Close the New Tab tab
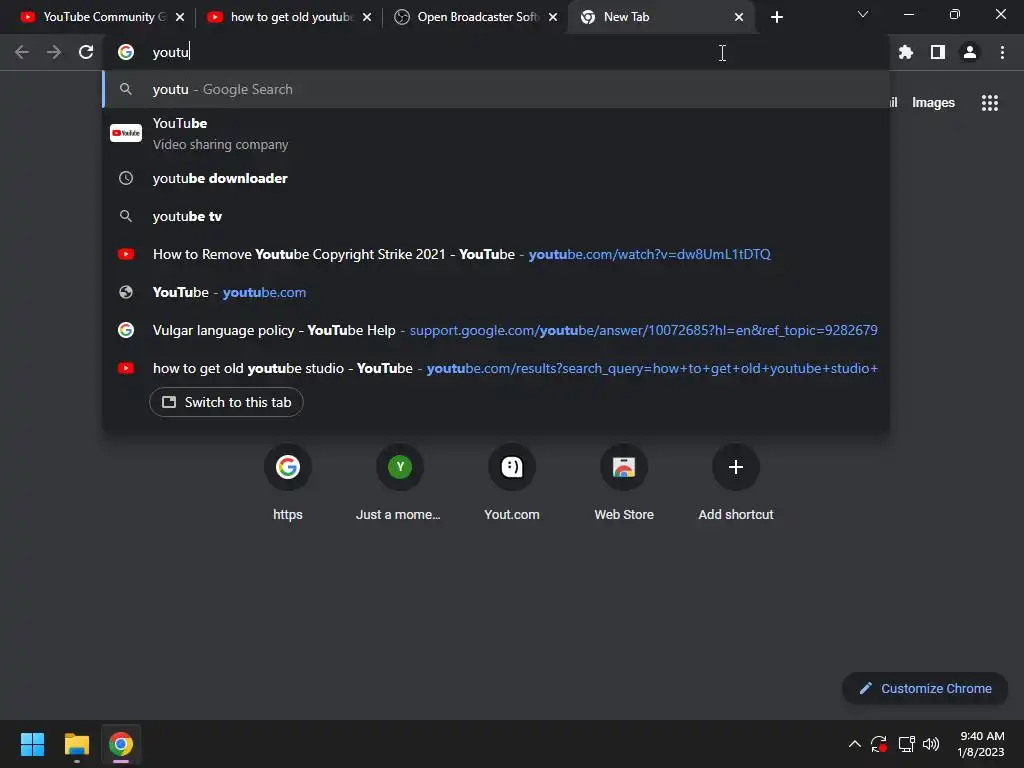The height and width of the screenshot is (768, 1024). point(739,17)
